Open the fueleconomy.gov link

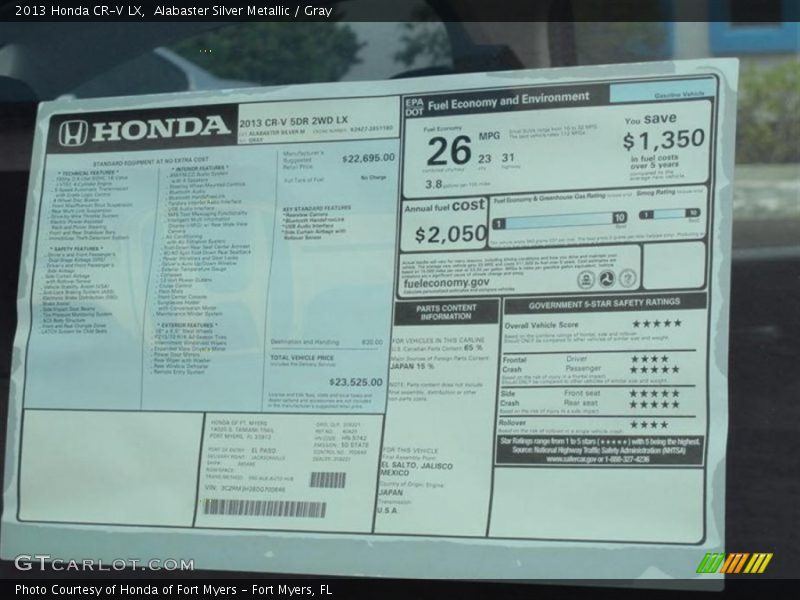pyautogui.click(x=446, y=283)
